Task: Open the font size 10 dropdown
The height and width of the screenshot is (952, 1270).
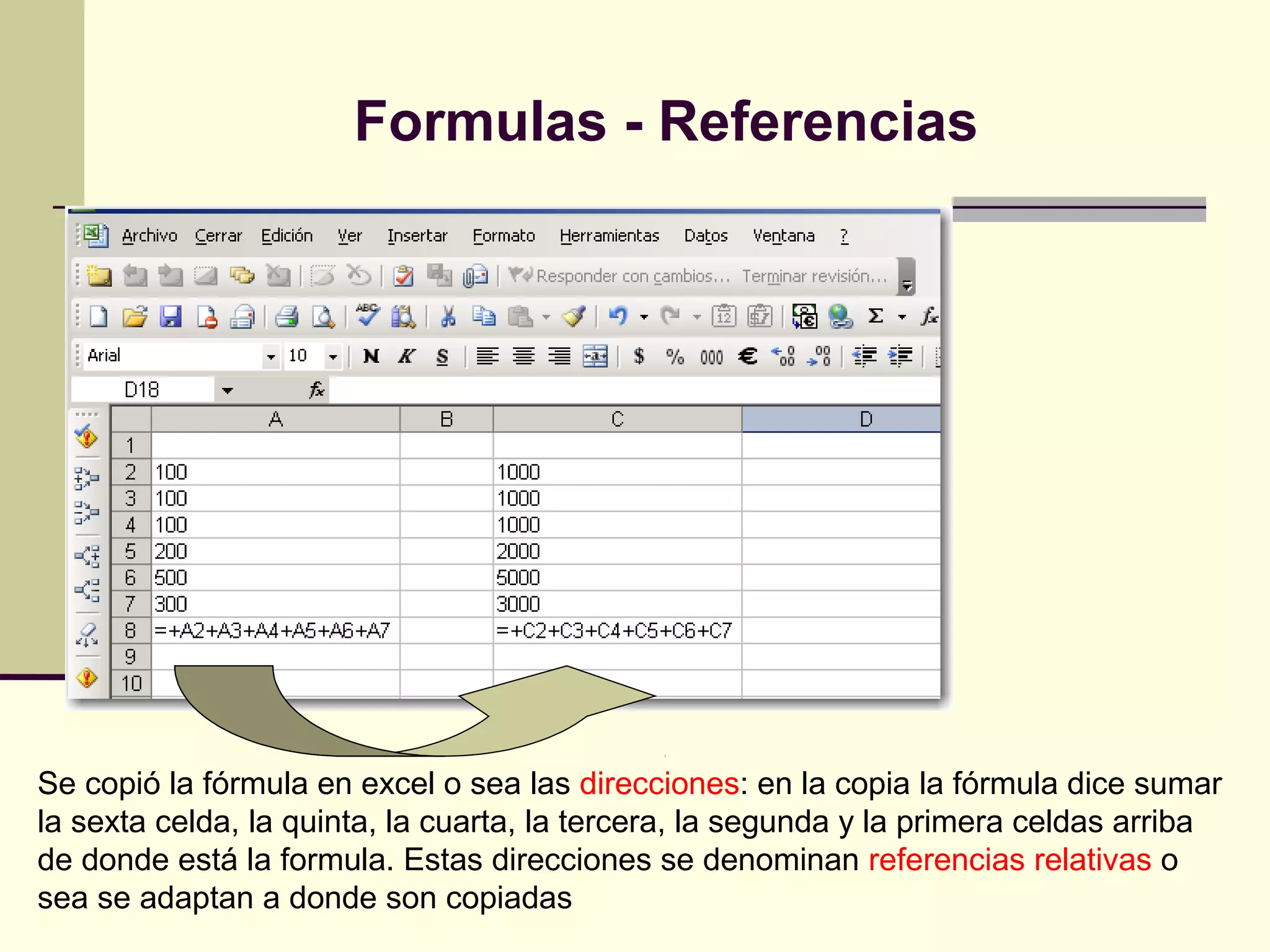Action: coord(333,356)
